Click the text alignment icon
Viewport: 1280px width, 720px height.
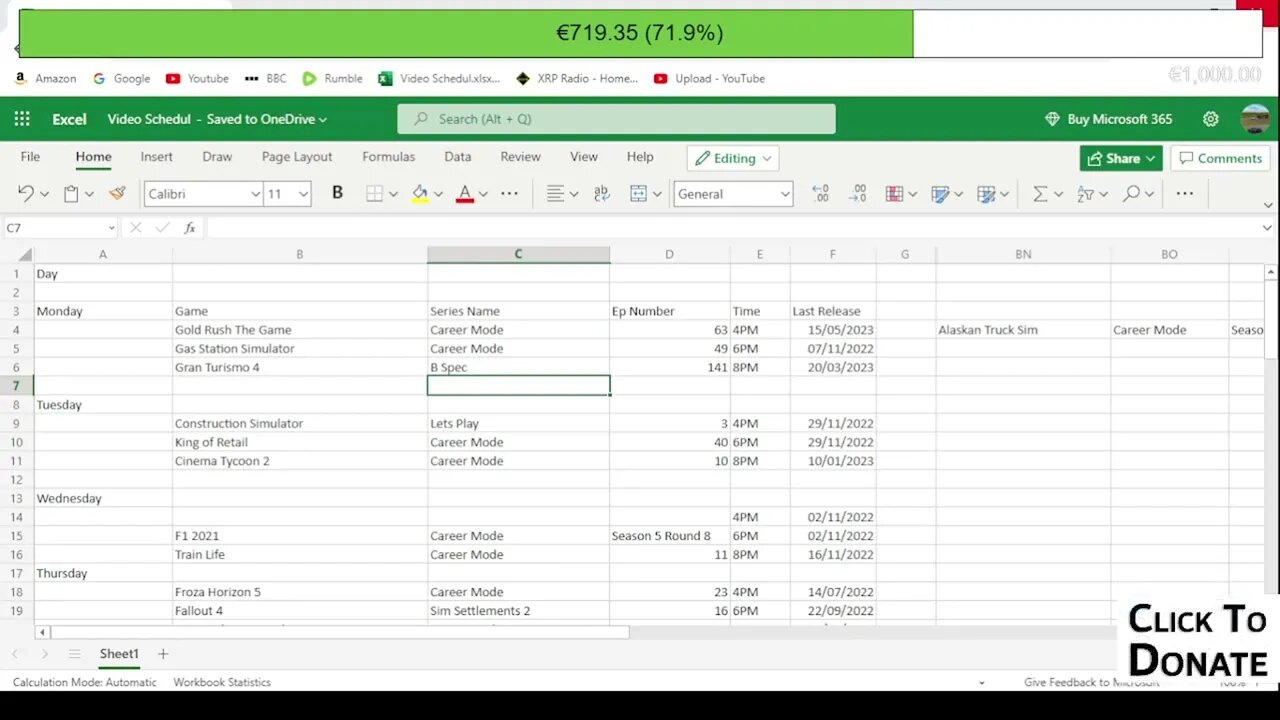[555, 194]
